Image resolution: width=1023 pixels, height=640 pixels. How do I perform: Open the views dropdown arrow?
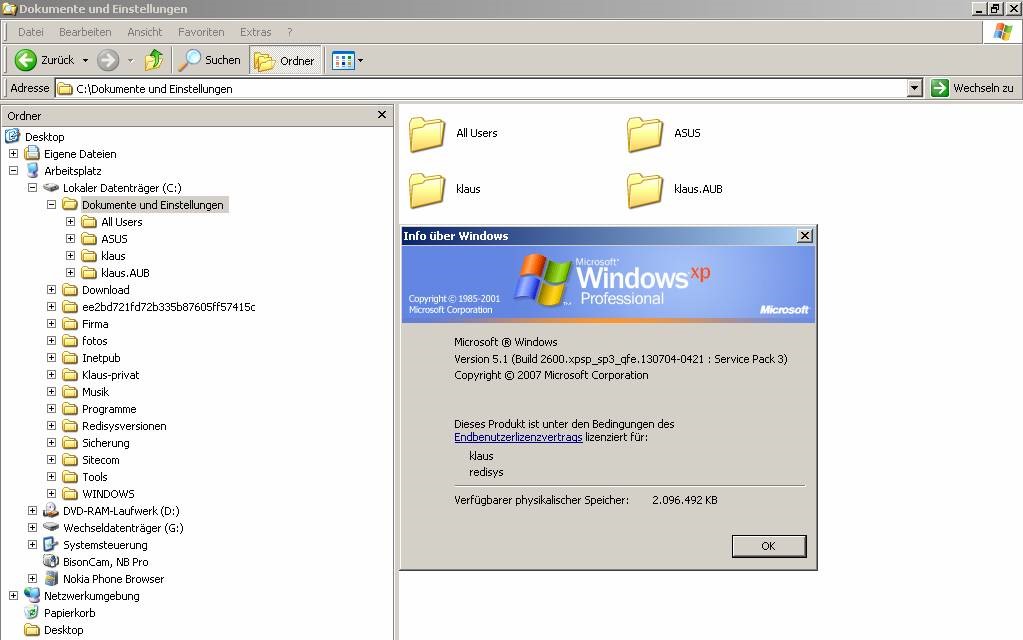361,61
